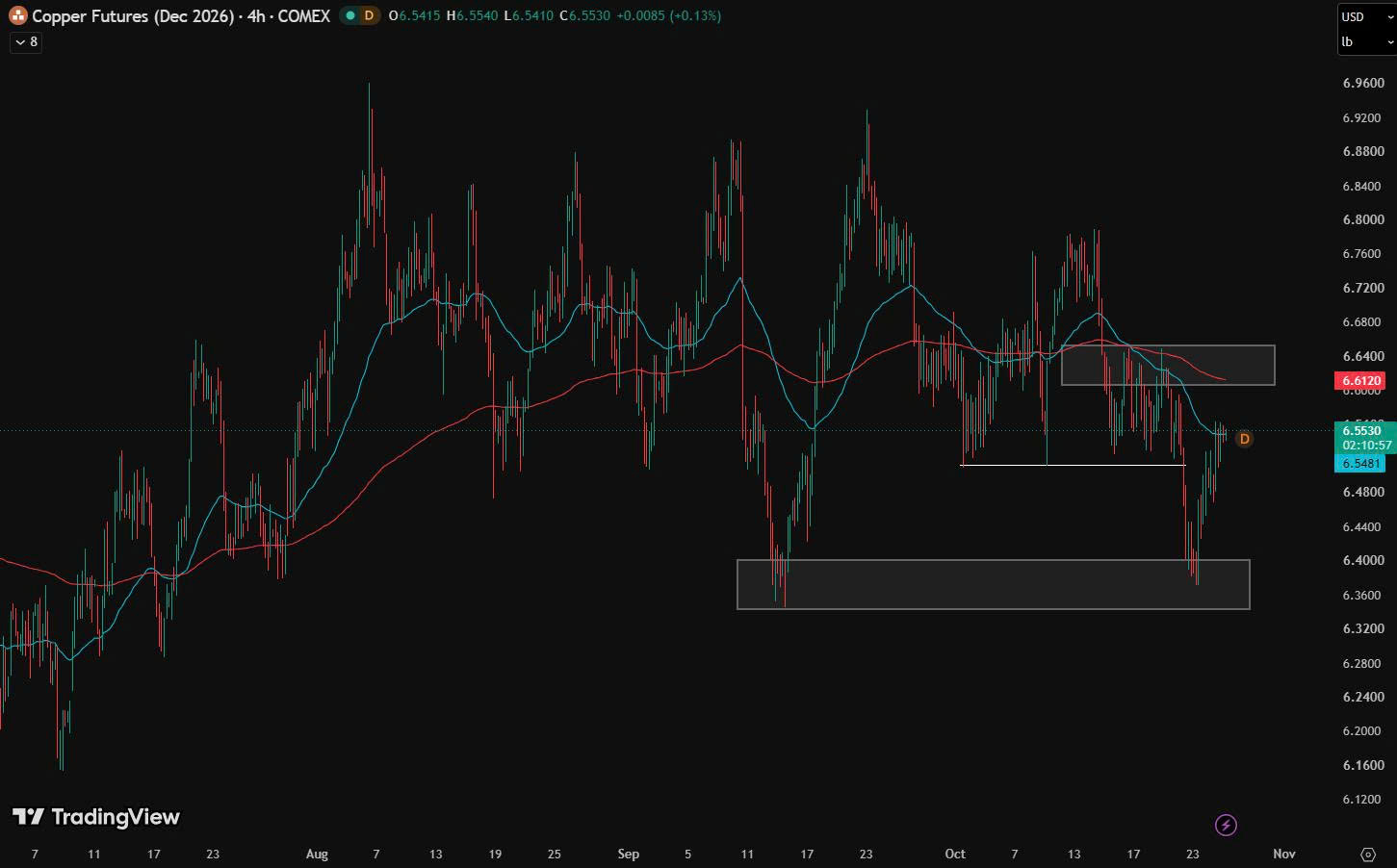This screenshot has height=868, width=1397.
Task: Select the lower gray support zone rectangle
Action: pos(994,584)
